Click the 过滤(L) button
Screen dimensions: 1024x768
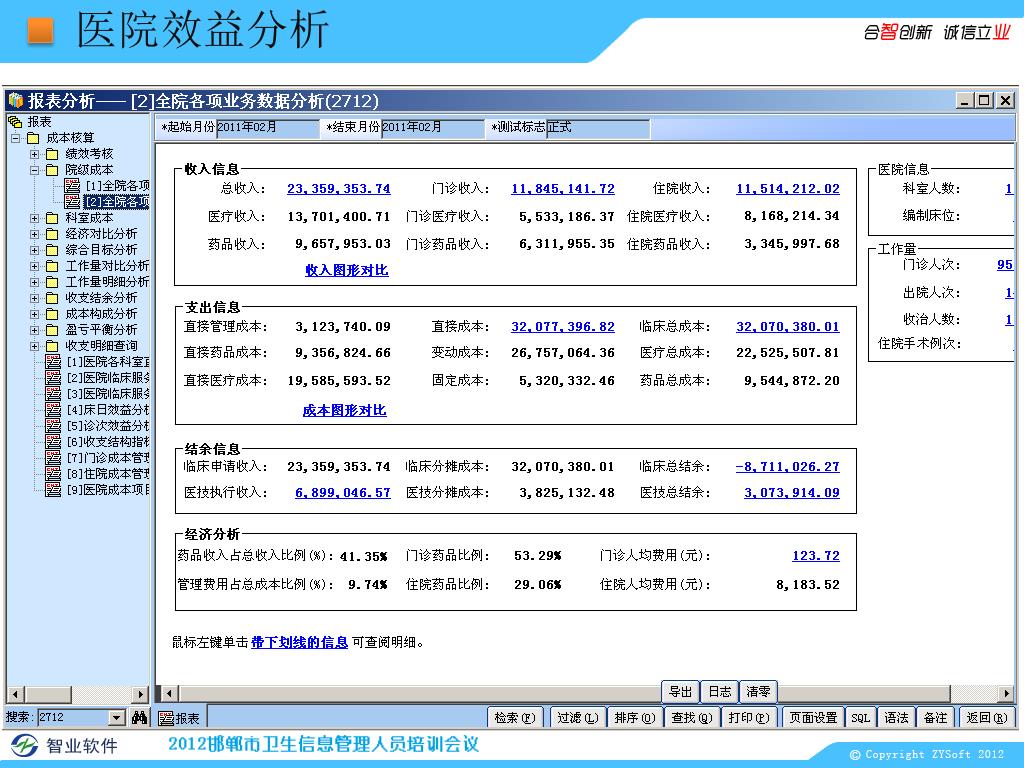(x=577, y=718)
